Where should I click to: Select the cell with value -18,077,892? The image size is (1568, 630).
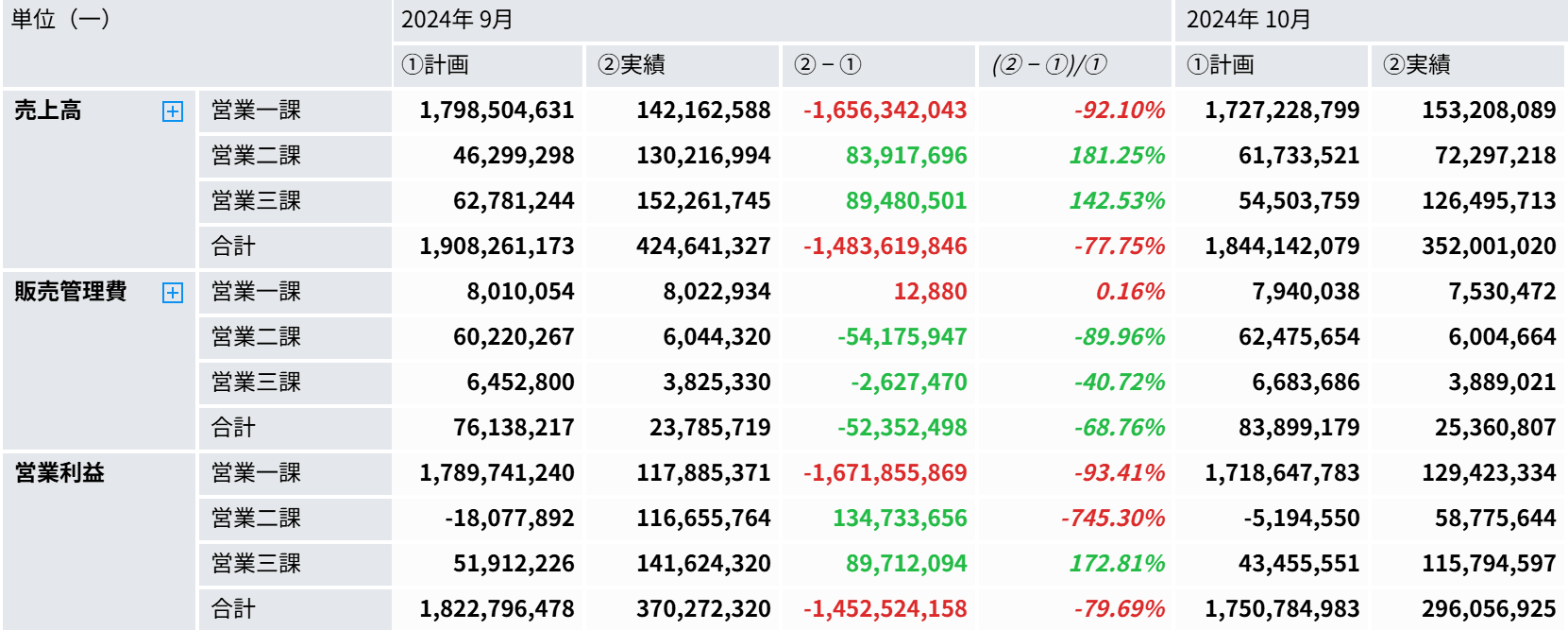(510, 519)
